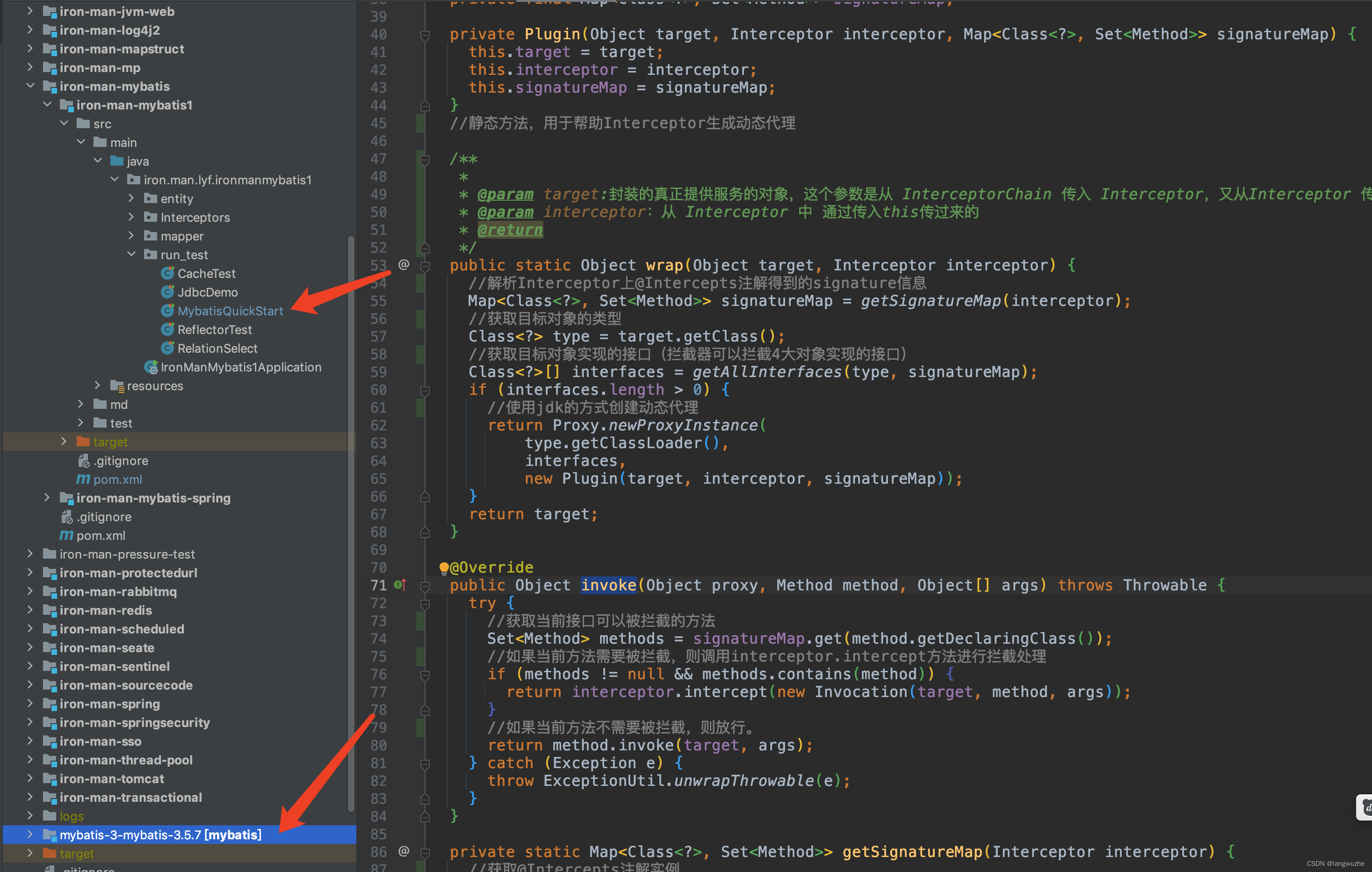This screenshot has height=872, width=1372.
Task: Expand the Interceptors package
Action: (x=131, y=217)
